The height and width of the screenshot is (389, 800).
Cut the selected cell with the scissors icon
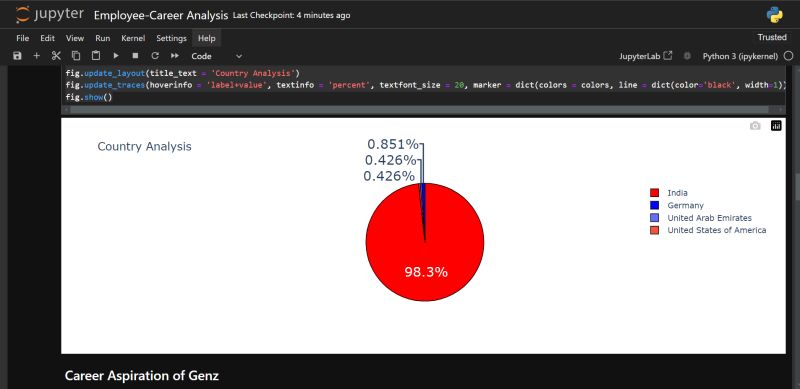(56, 56)
